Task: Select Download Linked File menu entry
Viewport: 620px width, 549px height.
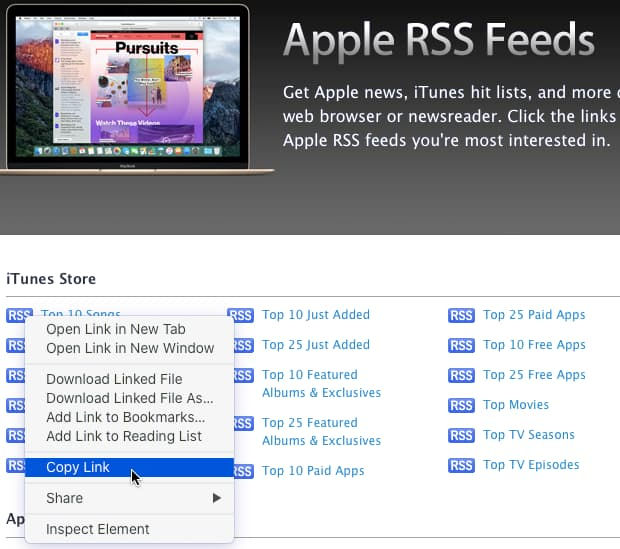Action: point(129,379)
